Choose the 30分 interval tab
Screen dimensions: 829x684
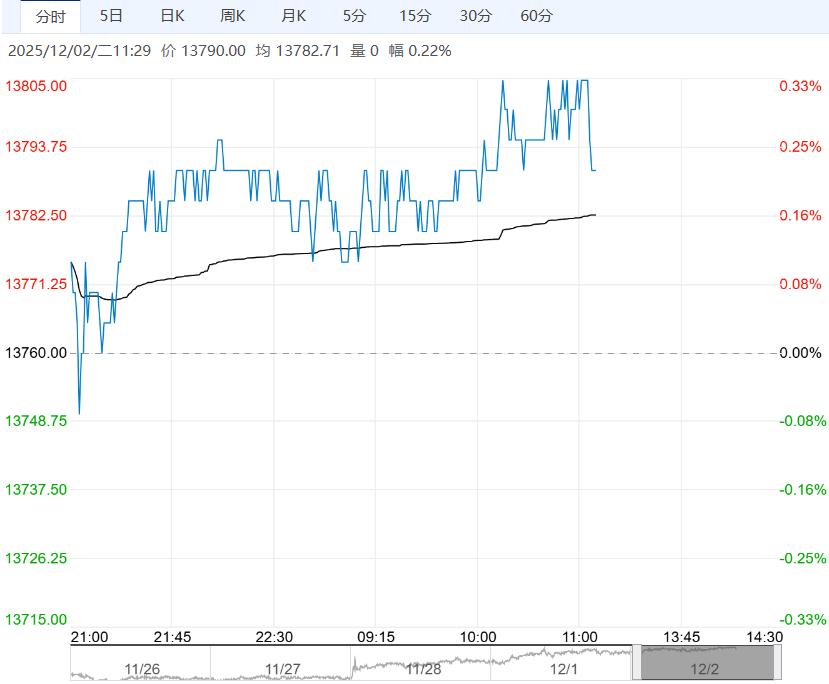point(476,16)
